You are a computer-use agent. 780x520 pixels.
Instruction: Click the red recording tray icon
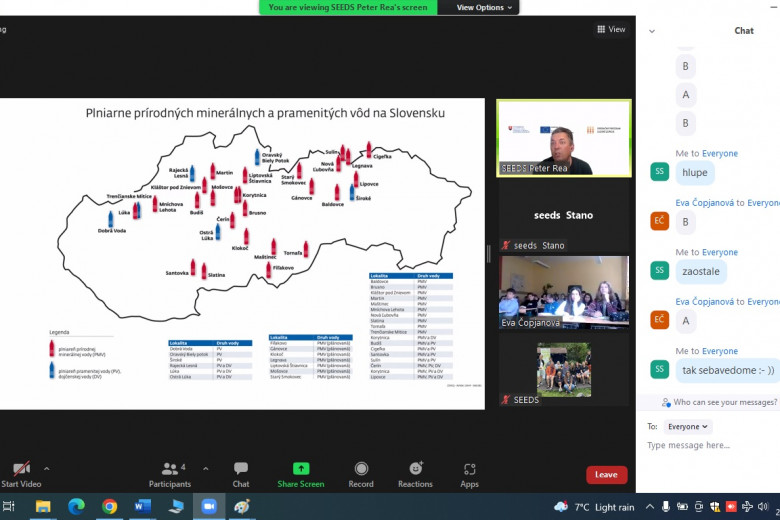731,507
